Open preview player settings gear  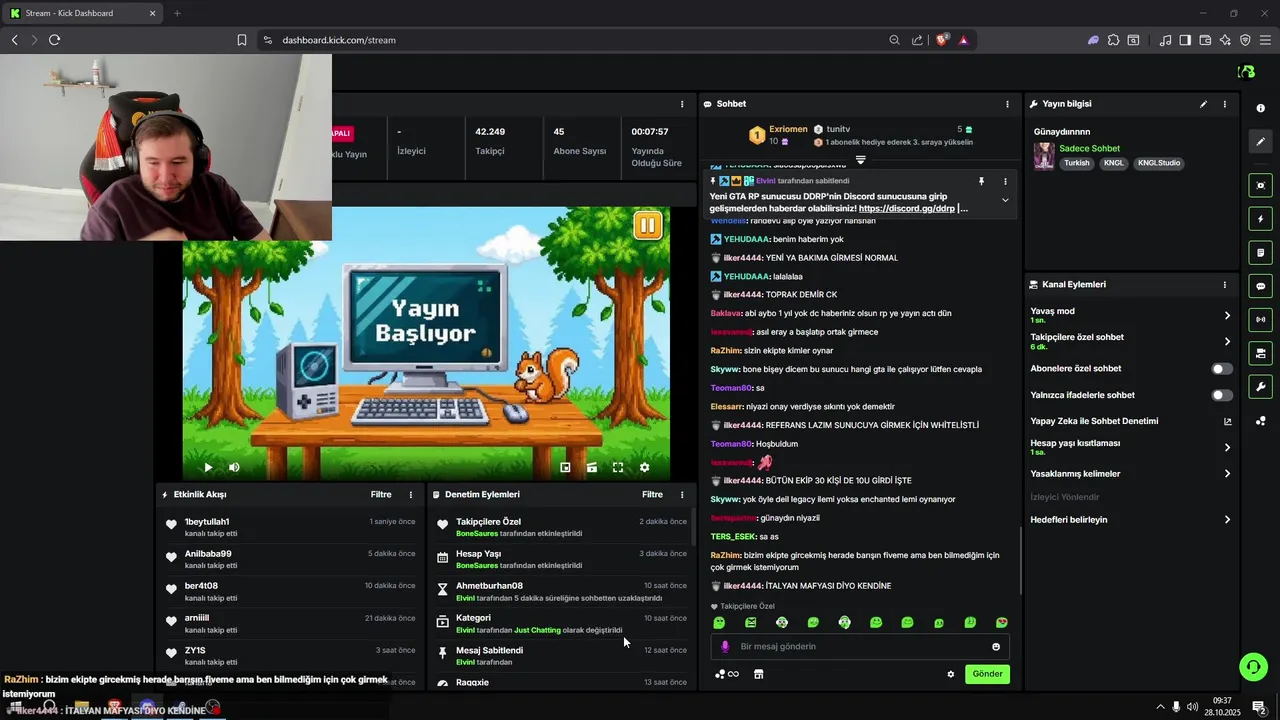[644, 467]
